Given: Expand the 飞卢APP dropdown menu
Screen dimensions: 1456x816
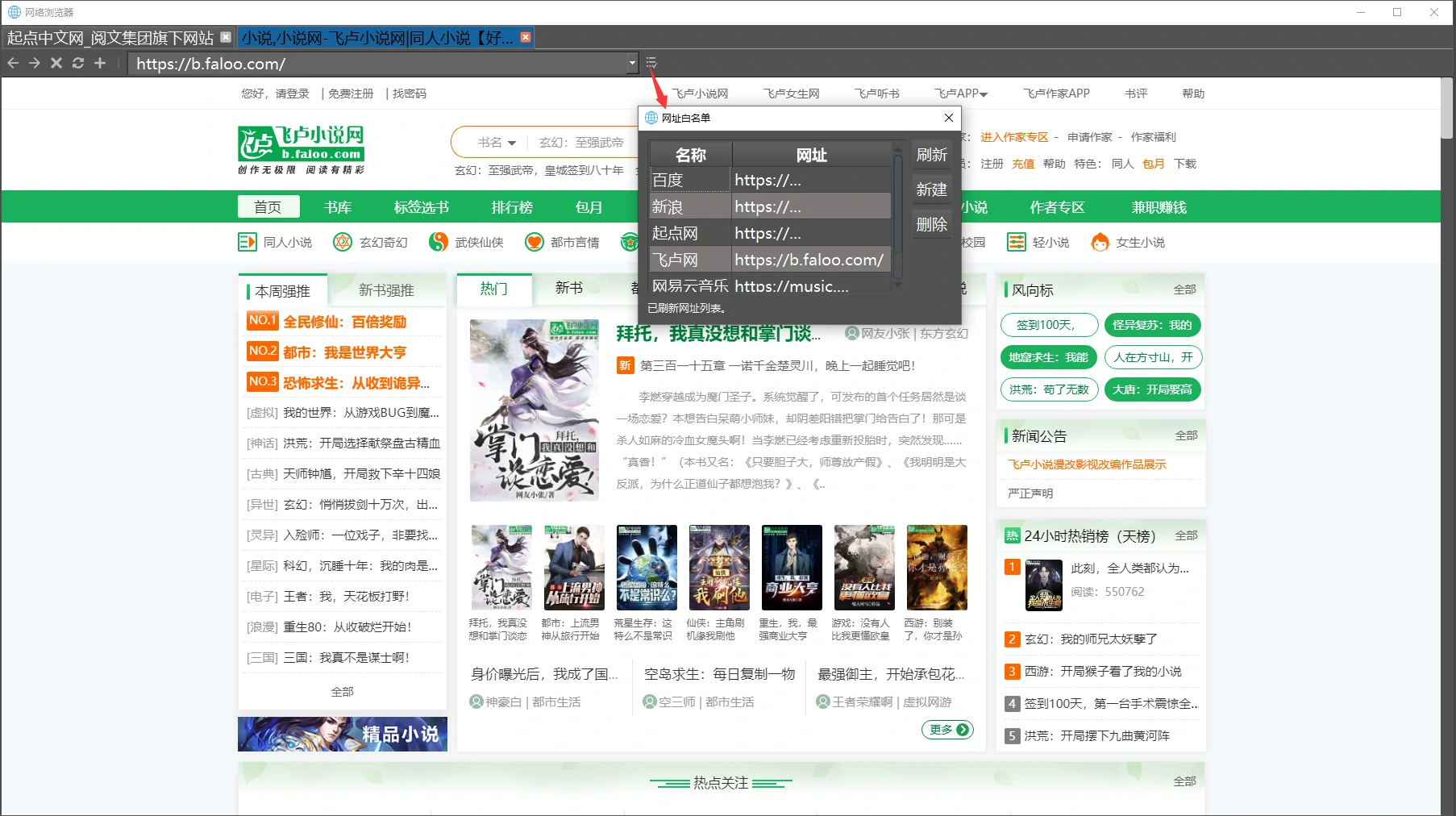Looking at the screenshot, I should [961, 94].
